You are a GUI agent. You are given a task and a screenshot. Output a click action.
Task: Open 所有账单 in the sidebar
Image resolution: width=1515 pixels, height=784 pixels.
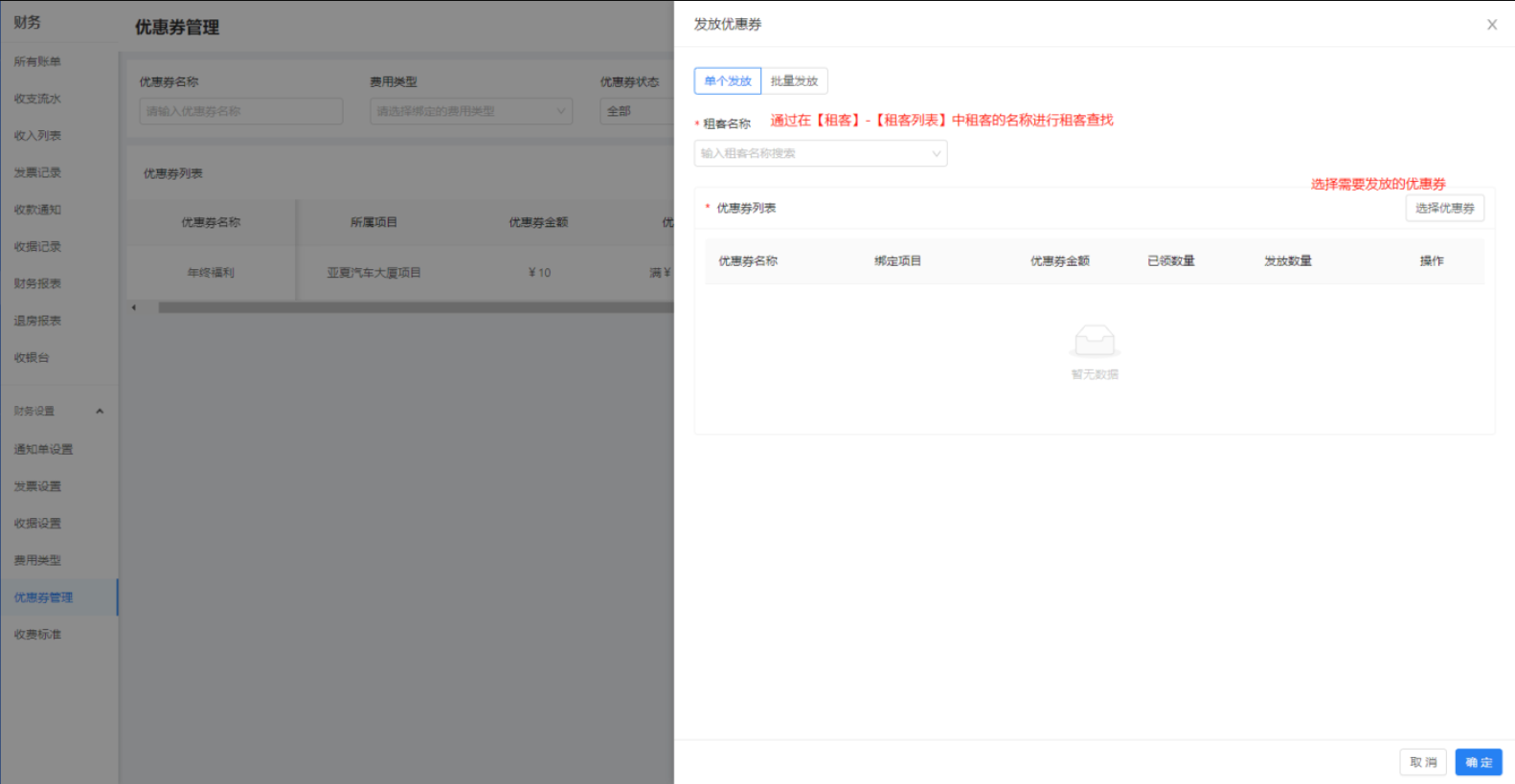pyautogui.click(x=37, y=62)
